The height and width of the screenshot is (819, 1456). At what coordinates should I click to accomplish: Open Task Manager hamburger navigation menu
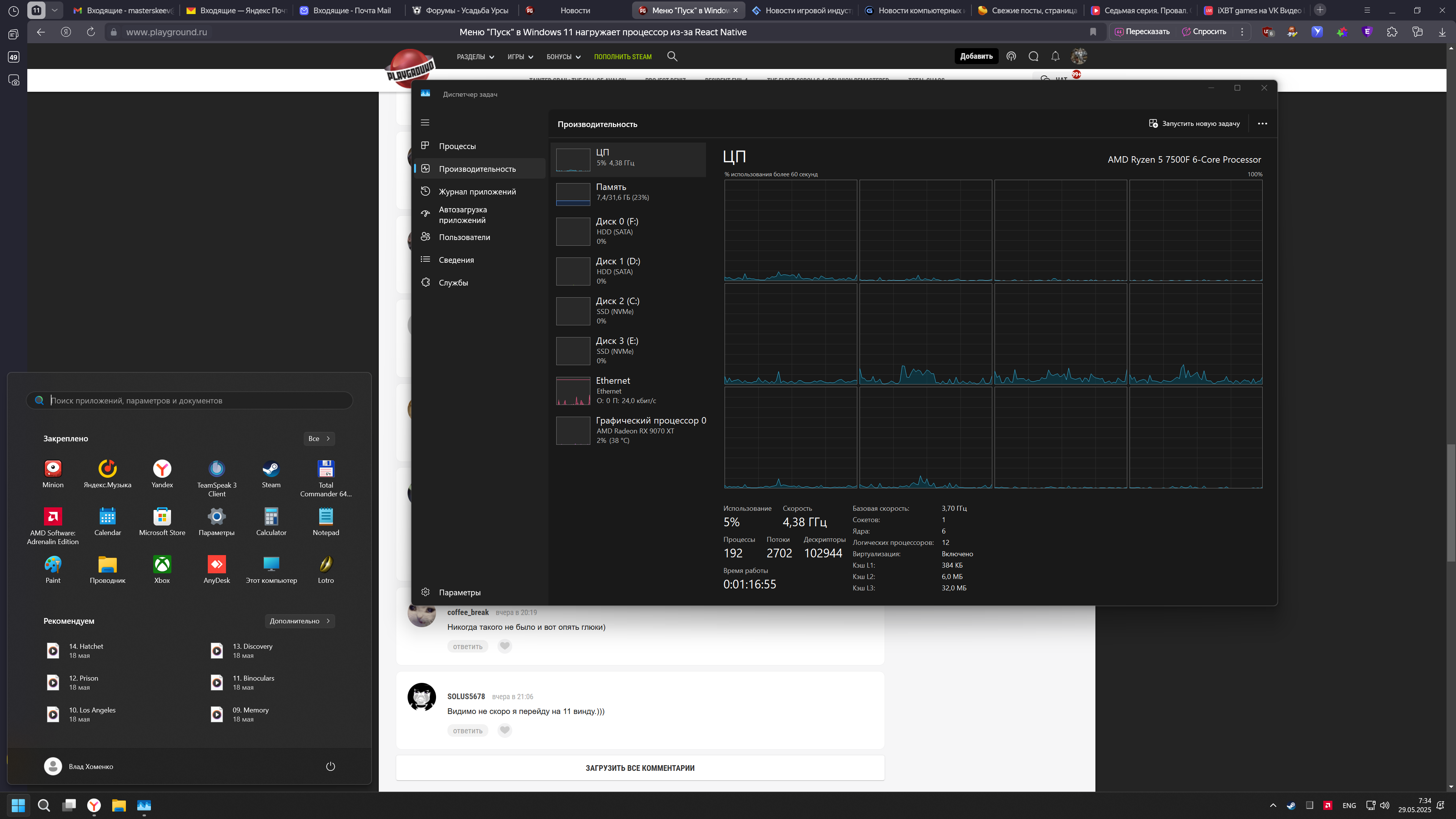425,122
